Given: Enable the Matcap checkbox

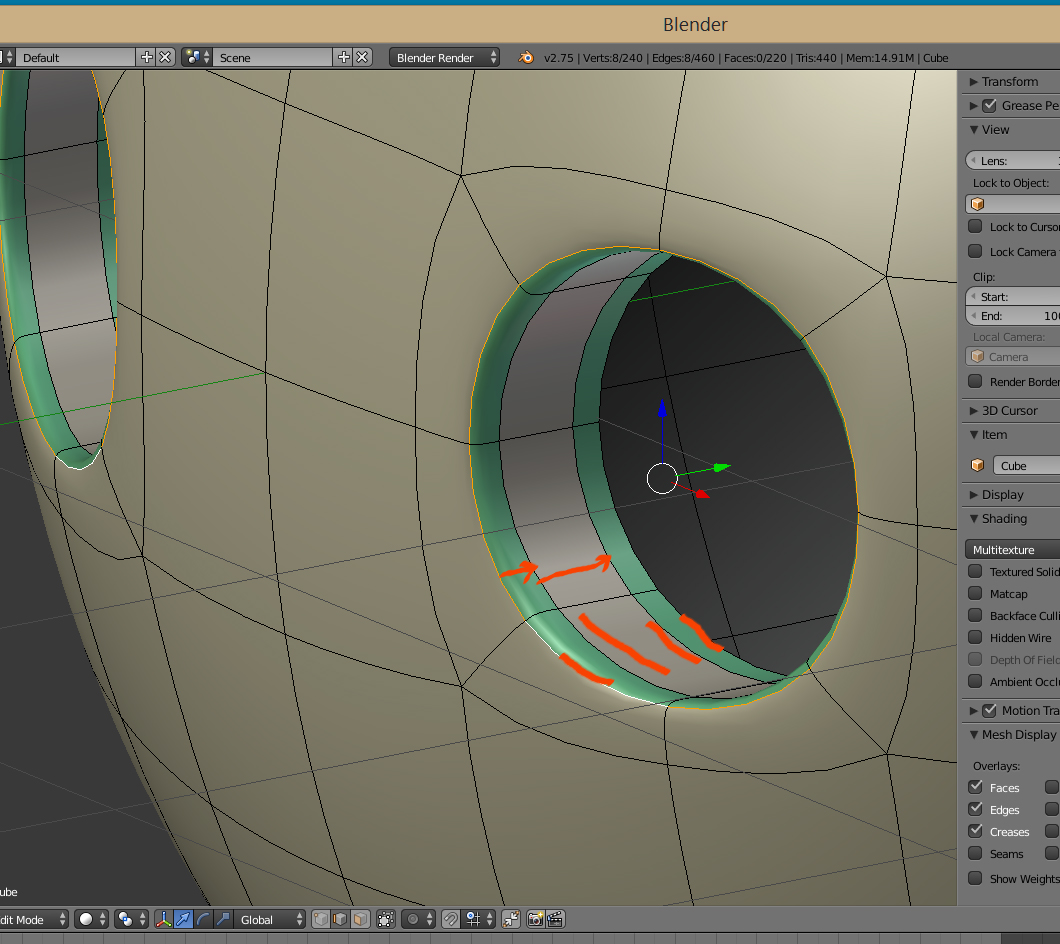Looking at the screenshot, I should click(975, 594).
